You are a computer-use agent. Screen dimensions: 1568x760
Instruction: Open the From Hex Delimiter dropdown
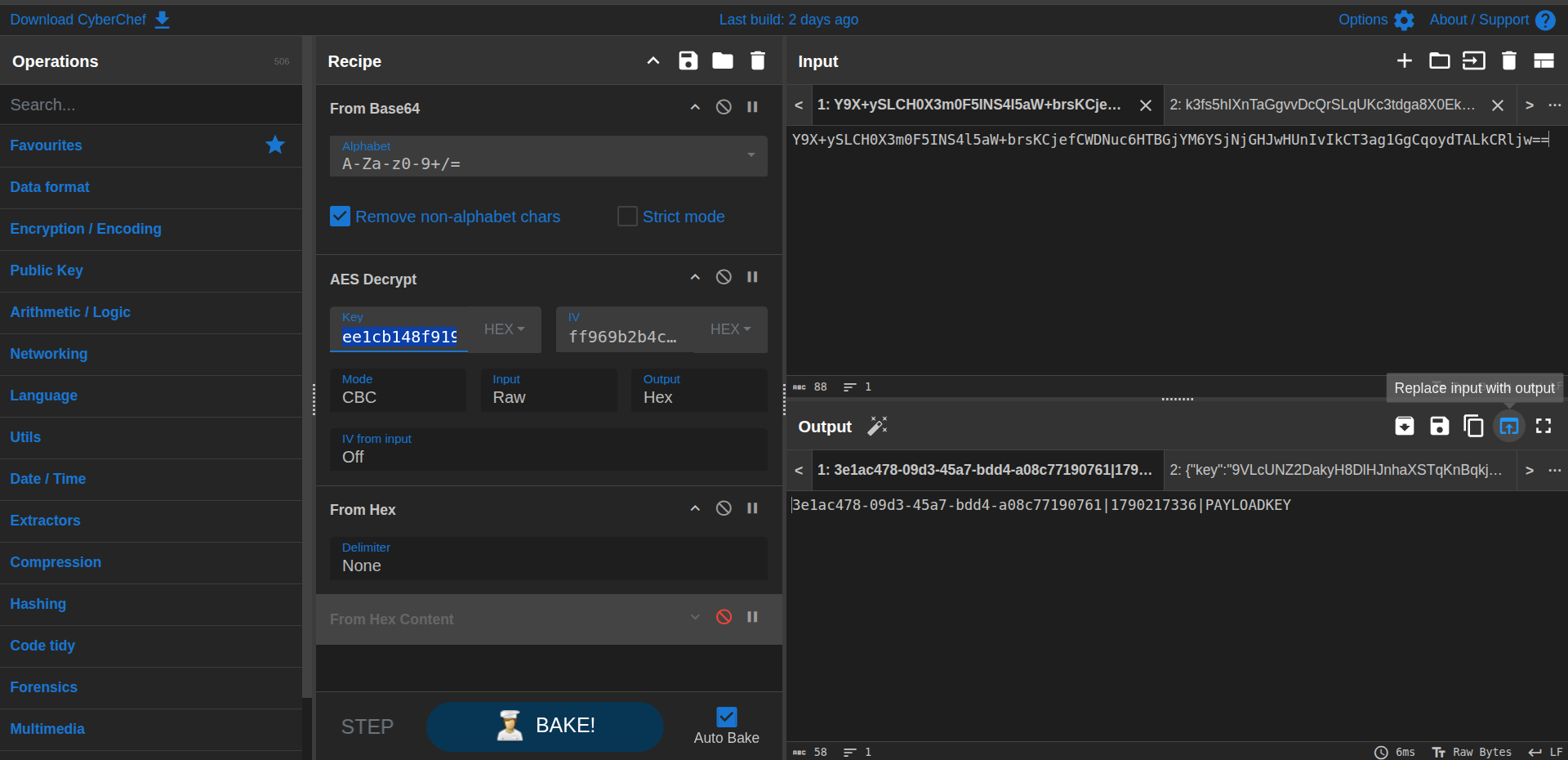pos(549,558)
